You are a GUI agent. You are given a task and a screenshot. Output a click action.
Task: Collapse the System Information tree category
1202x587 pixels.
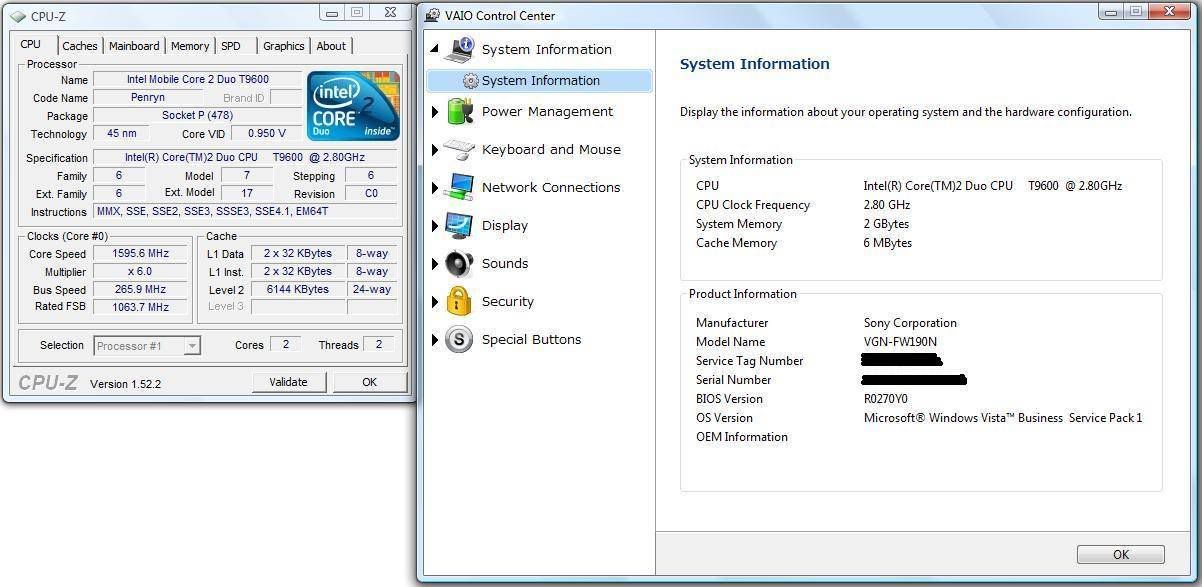point(434,49)
